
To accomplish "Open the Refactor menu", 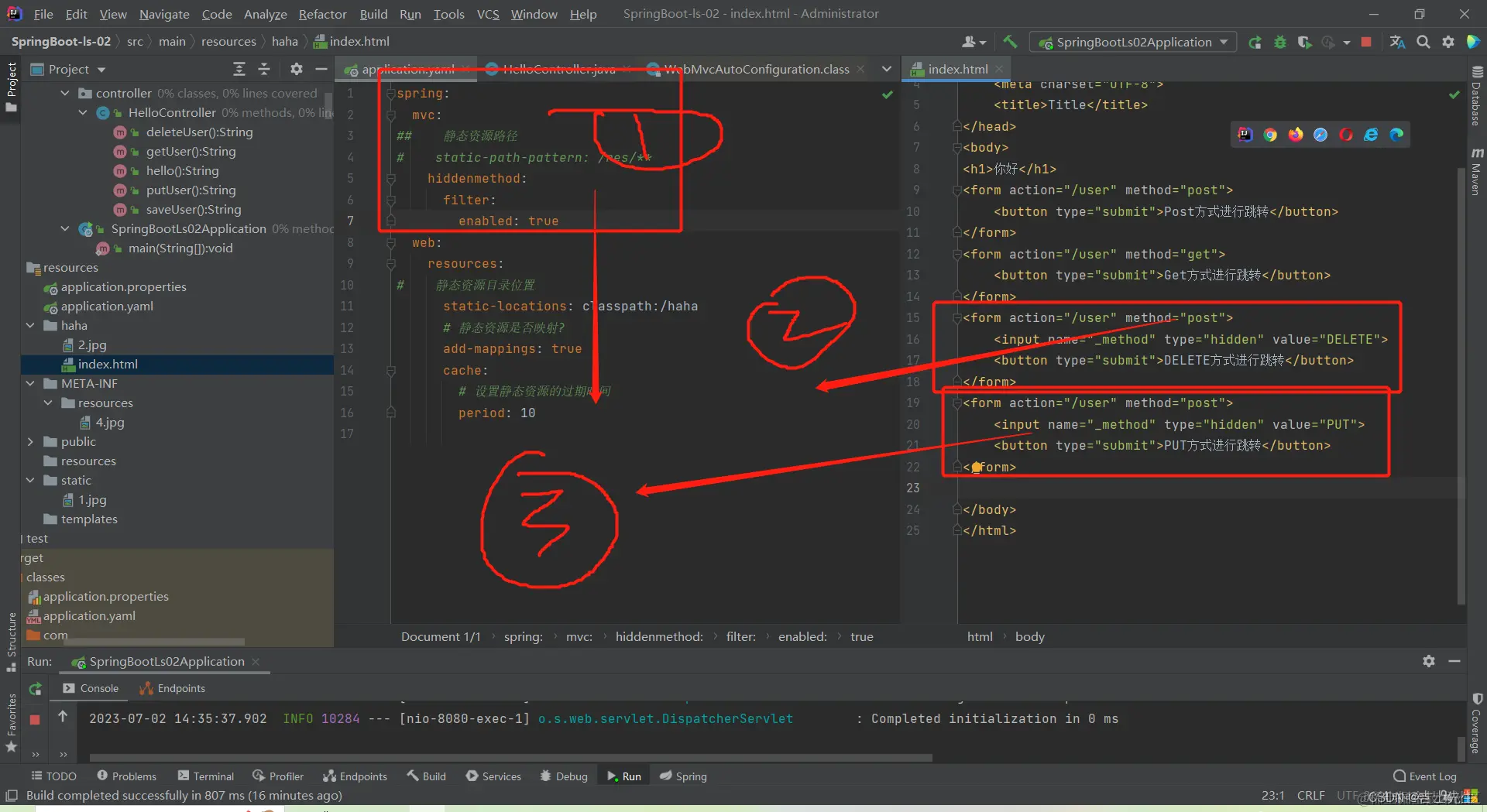I will pyautogui.click(x=322, y=14).
